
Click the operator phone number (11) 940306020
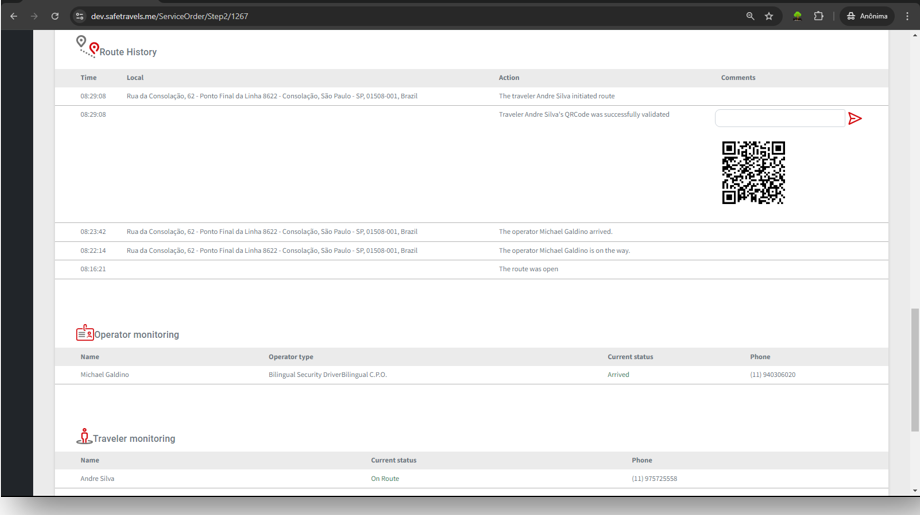(772, 375)
